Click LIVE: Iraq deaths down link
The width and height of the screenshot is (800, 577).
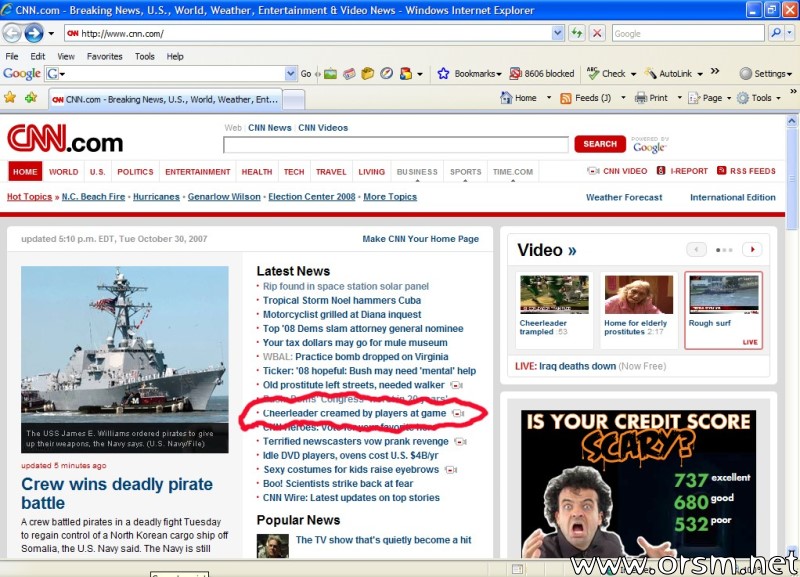[x=565, y=366]
